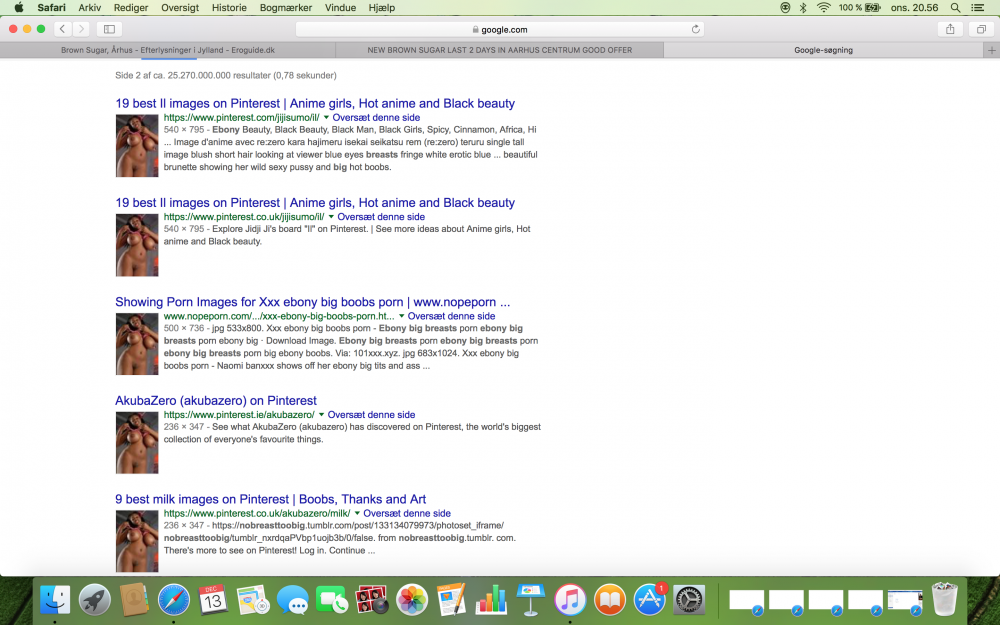
Task: Open the Oversigt menu
Action: 180,8
